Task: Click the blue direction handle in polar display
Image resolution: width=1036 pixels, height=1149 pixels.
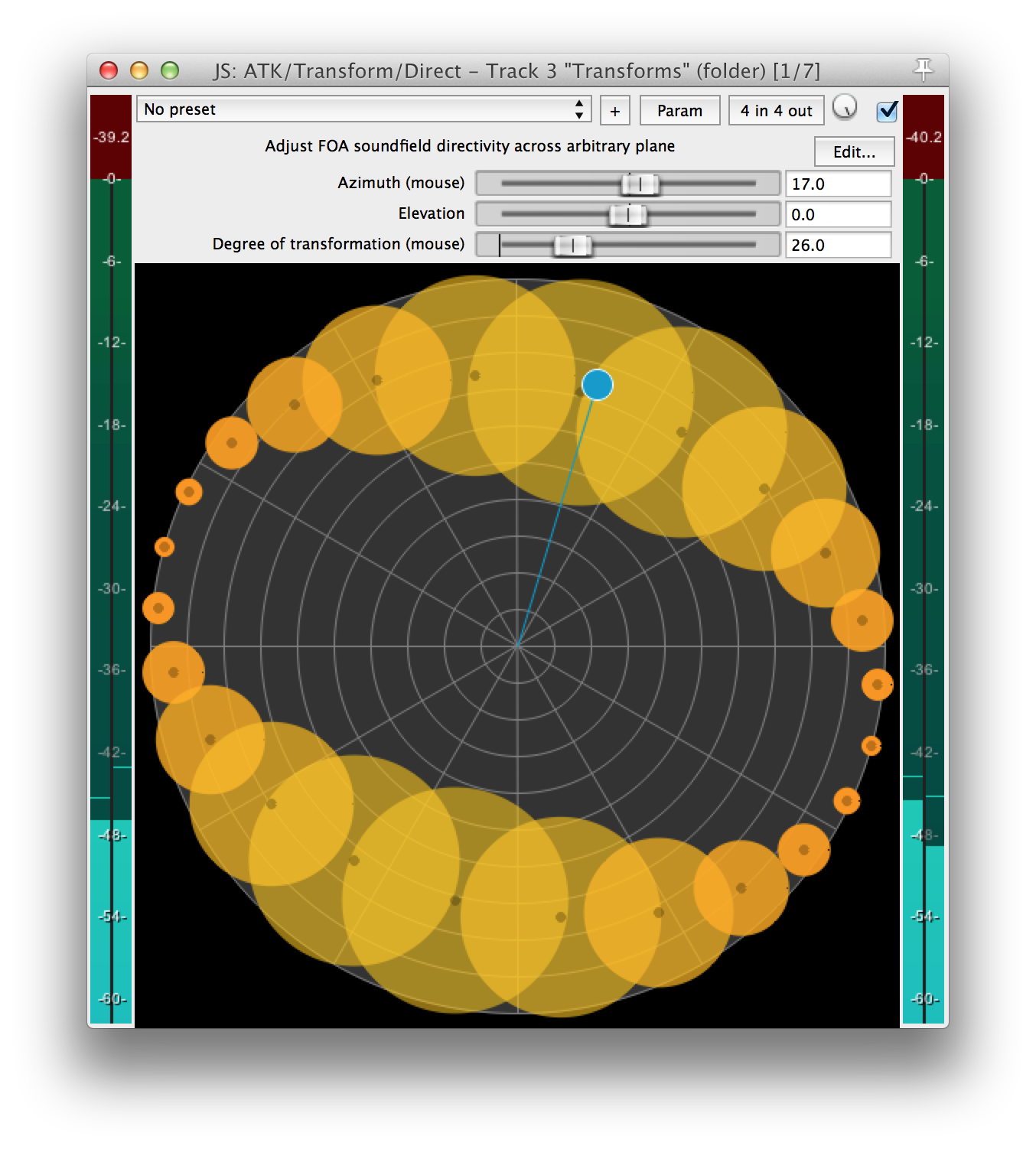Action: [597, 385]
